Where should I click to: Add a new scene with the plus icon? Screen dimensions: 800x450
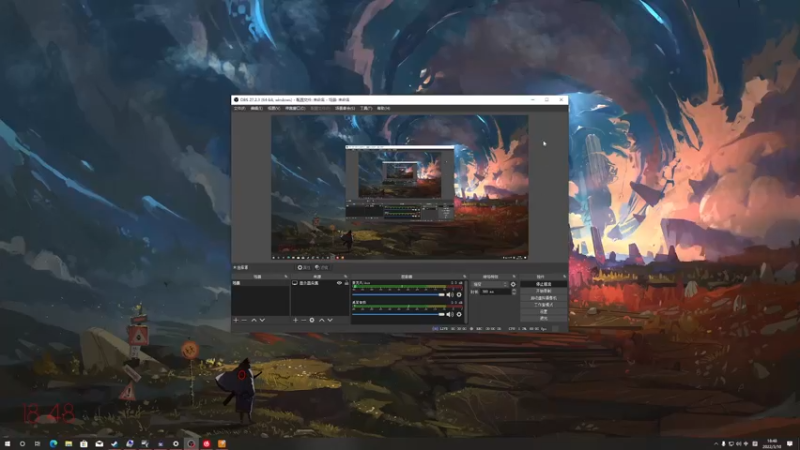pyautogui.click(x=236, y=320)
